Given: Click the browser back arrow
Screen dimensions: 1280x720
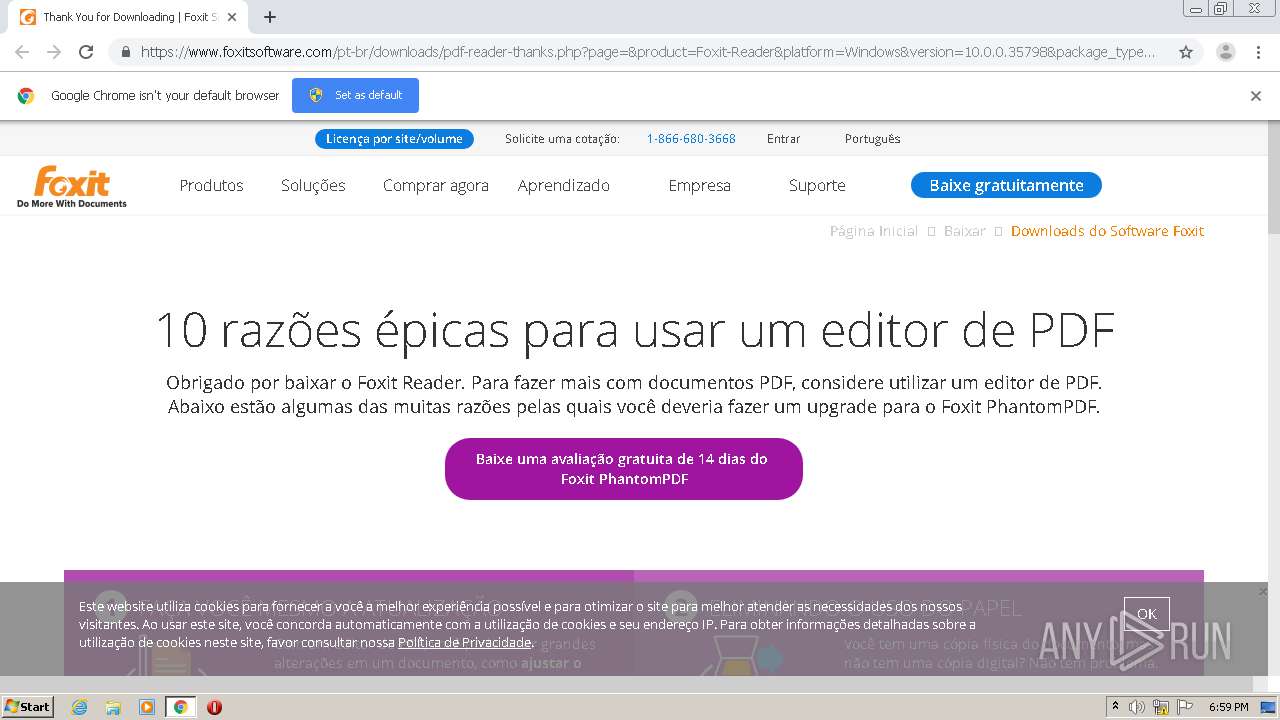Looking at the screenshot, I should point(22,52).
